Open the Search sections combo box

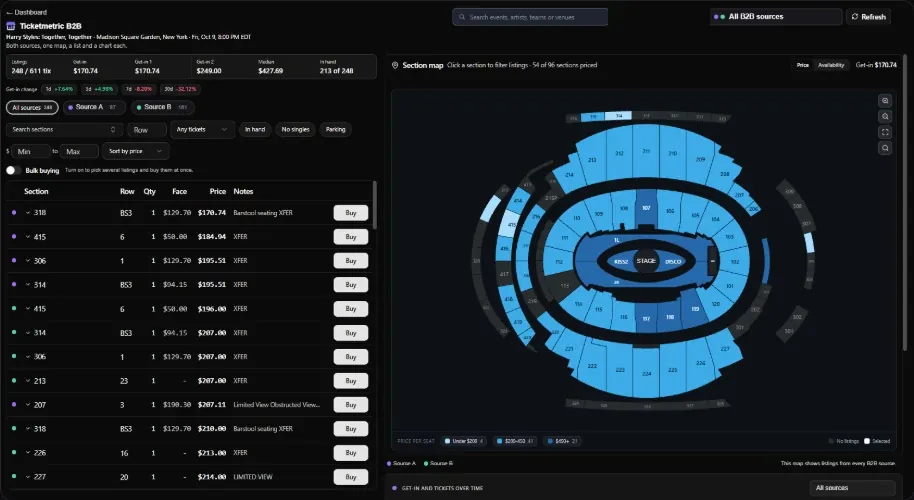click(64, 129)
